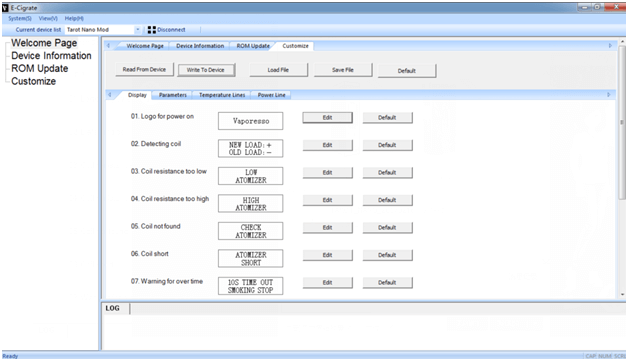Select Welcome Page in the left tree

44,43
